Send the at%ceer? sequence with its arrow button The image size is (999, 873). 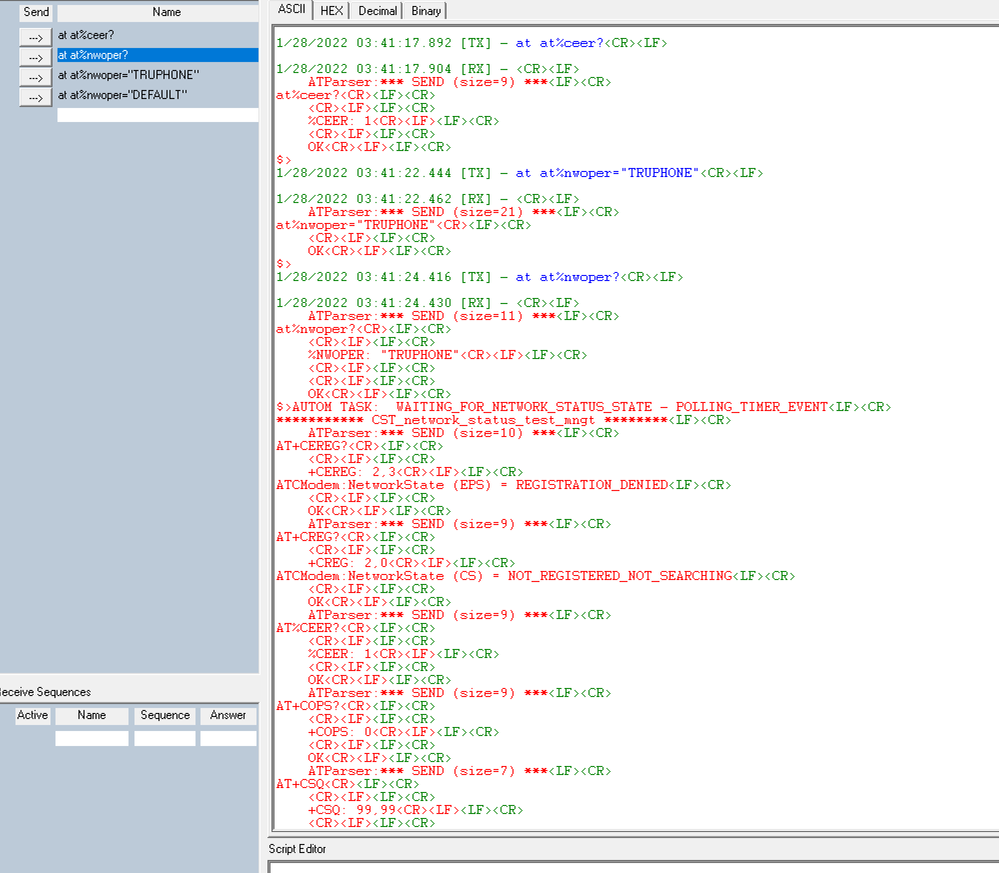pyautogui.click(x=35, y=38)
